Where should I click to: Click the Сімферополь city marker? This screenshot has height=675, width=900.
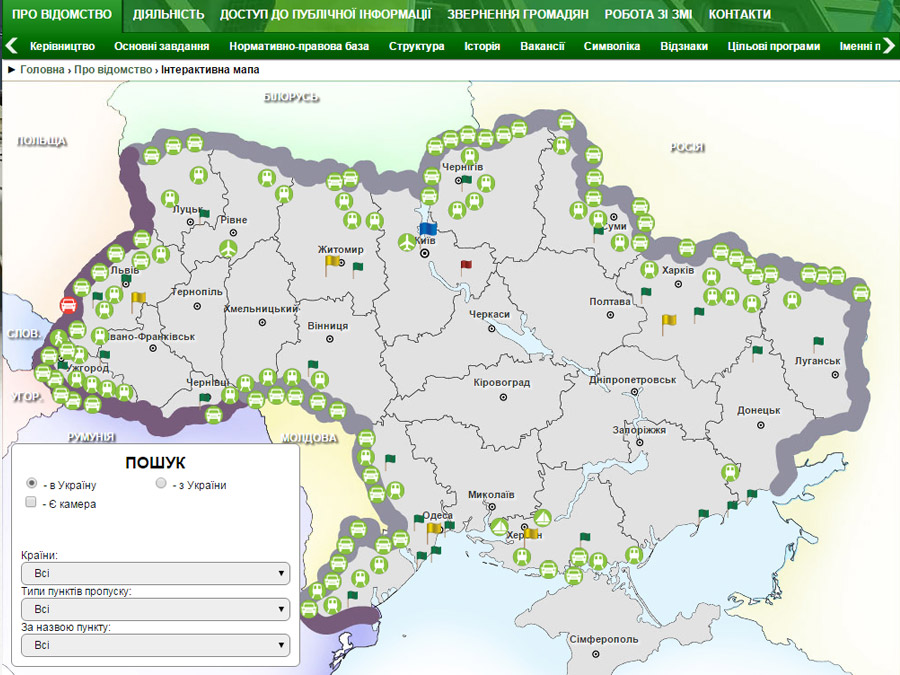click(x=596, y=654)
